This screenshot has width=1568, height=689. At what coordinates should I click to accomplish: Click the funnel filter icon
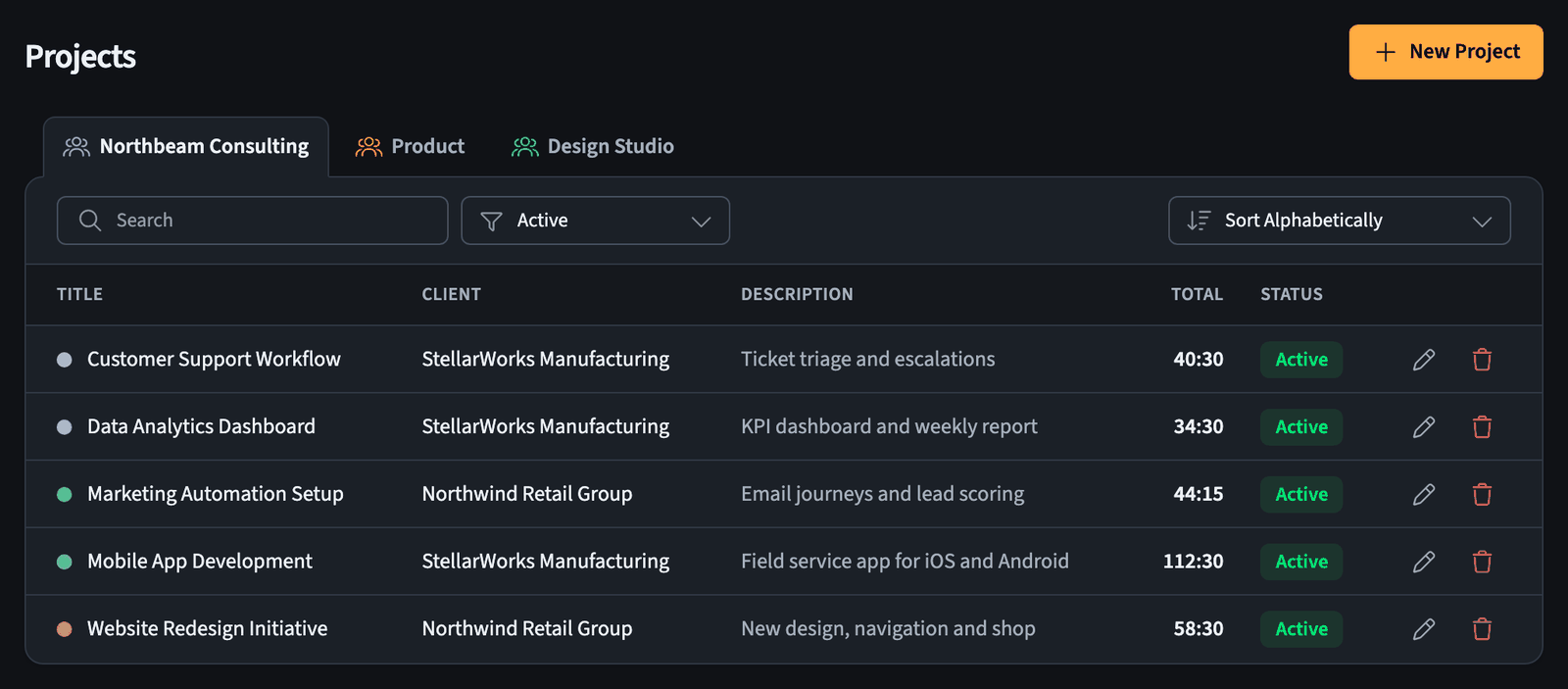click(x=491, y=221)
